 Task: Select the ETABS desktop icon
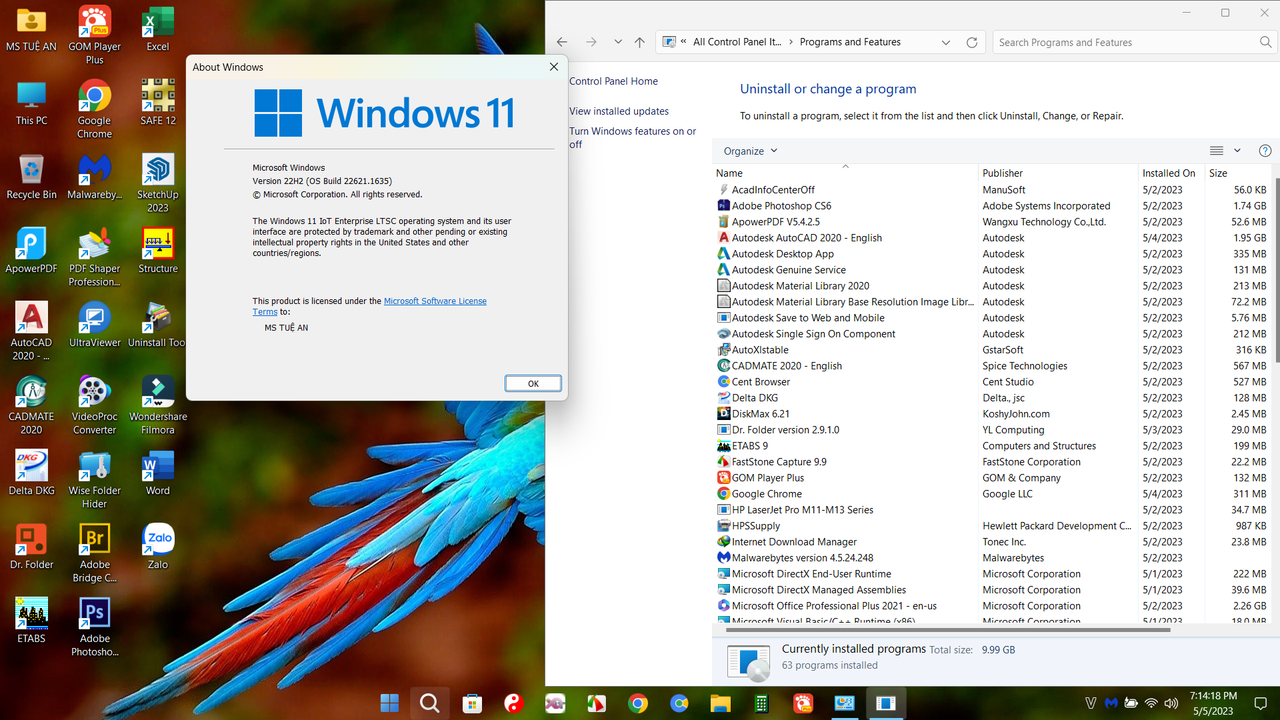31,620
